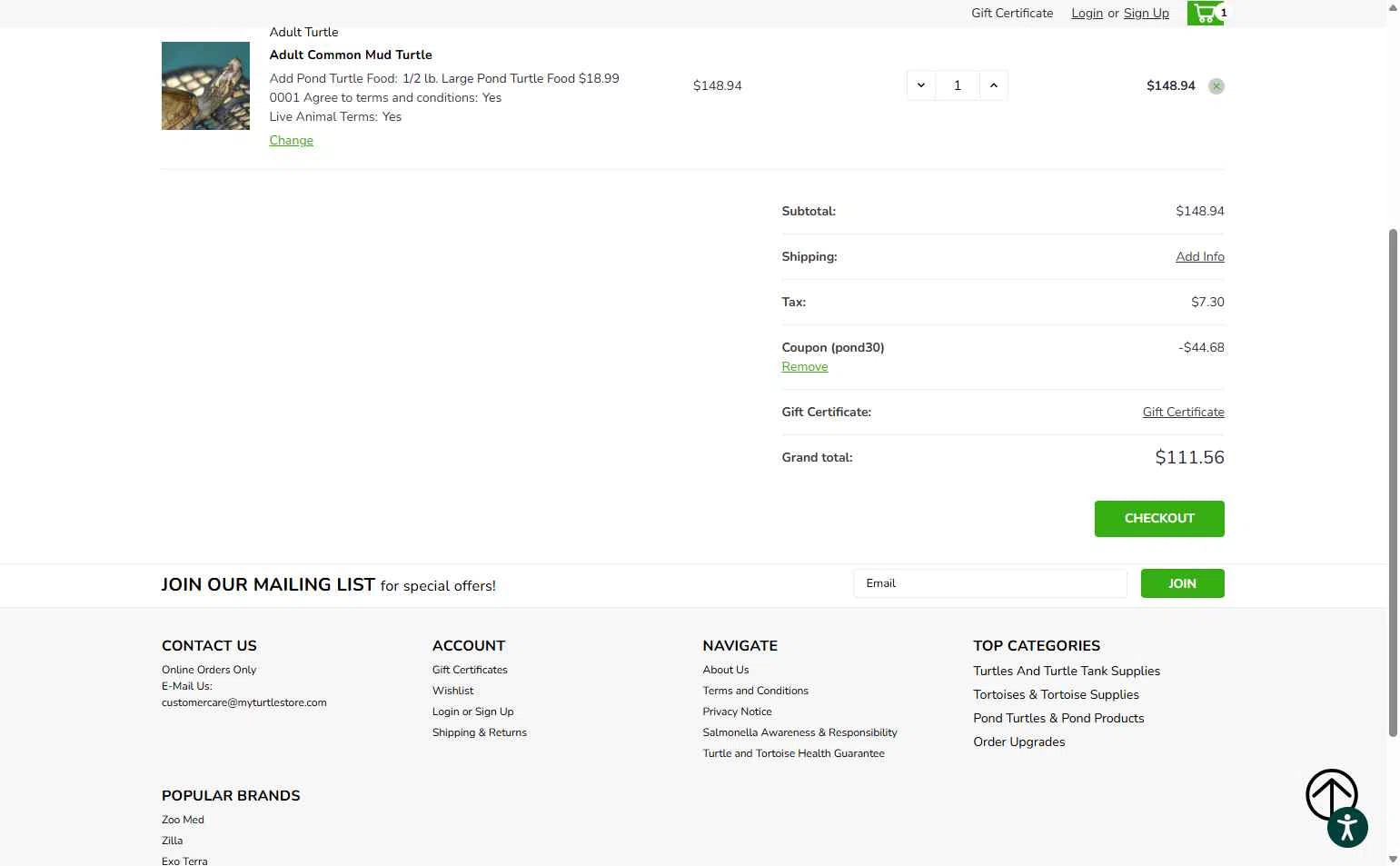Open Privacy Notice footer link

coord(737,712)
